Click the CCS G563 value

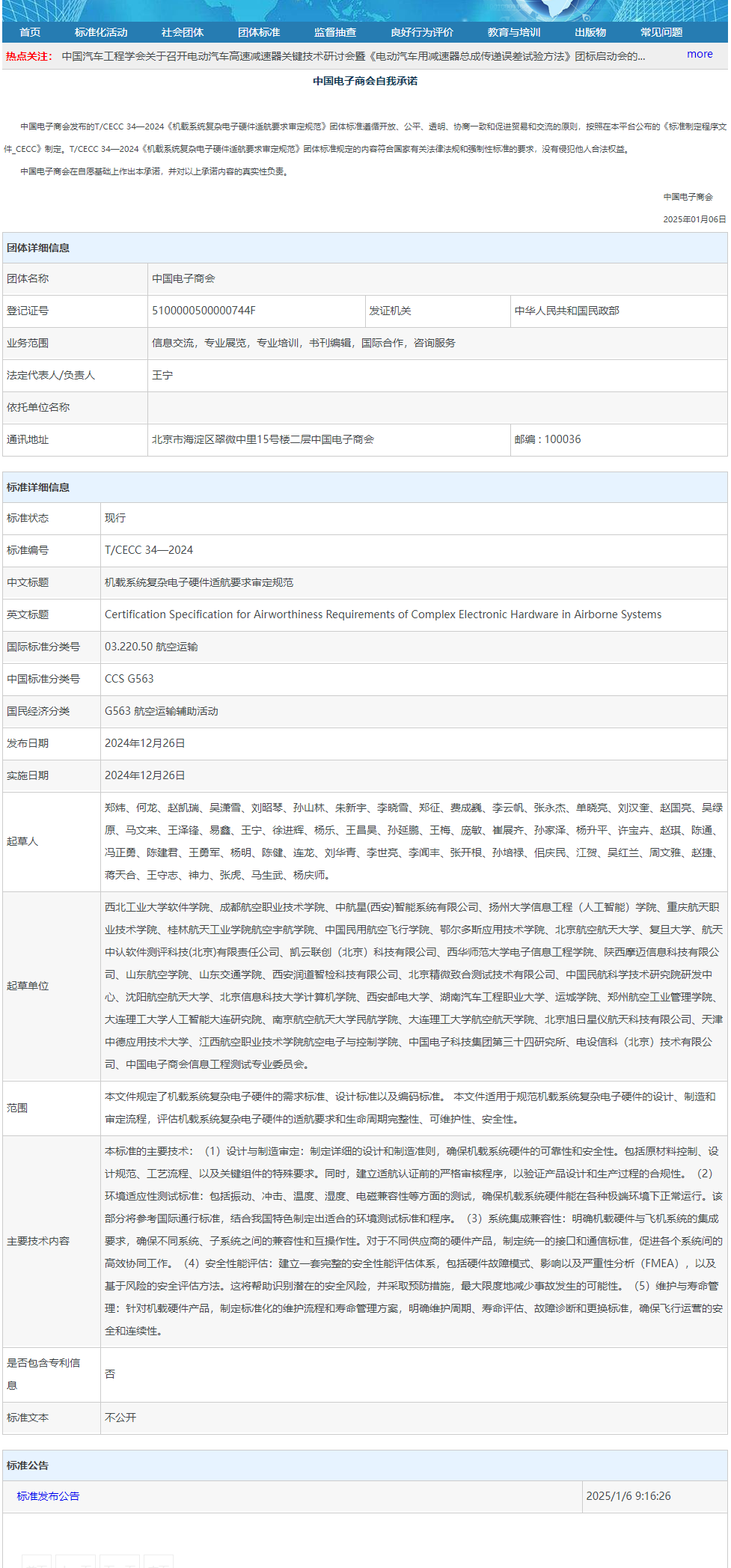pyautogui.click(x=129, y=679)
